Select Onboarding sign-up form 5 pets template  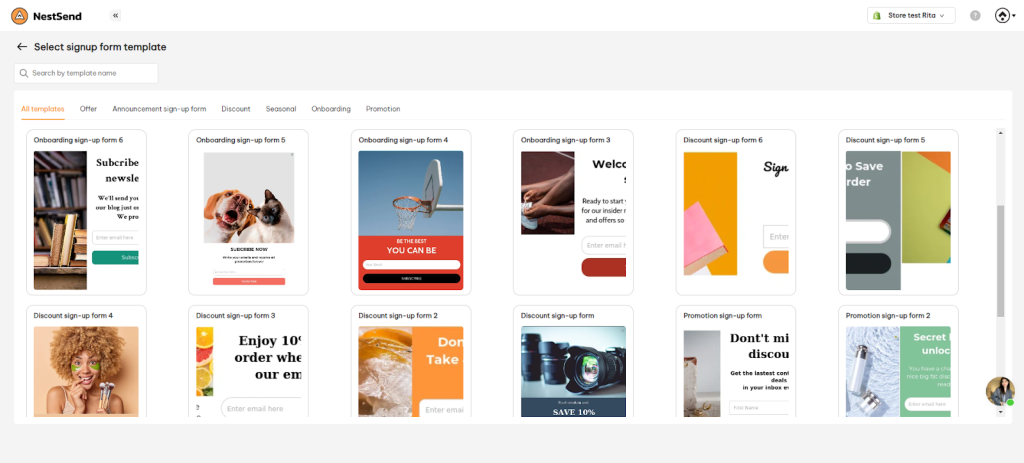[248, 212]
